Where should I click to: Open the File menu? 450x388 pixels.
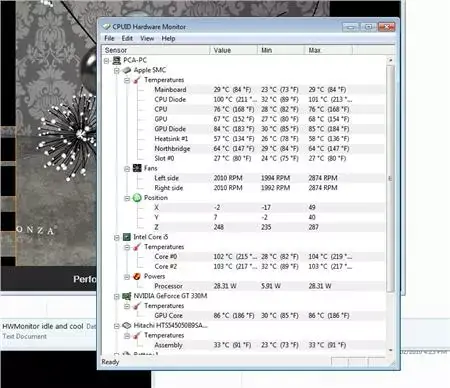click(x=109, y=38)
